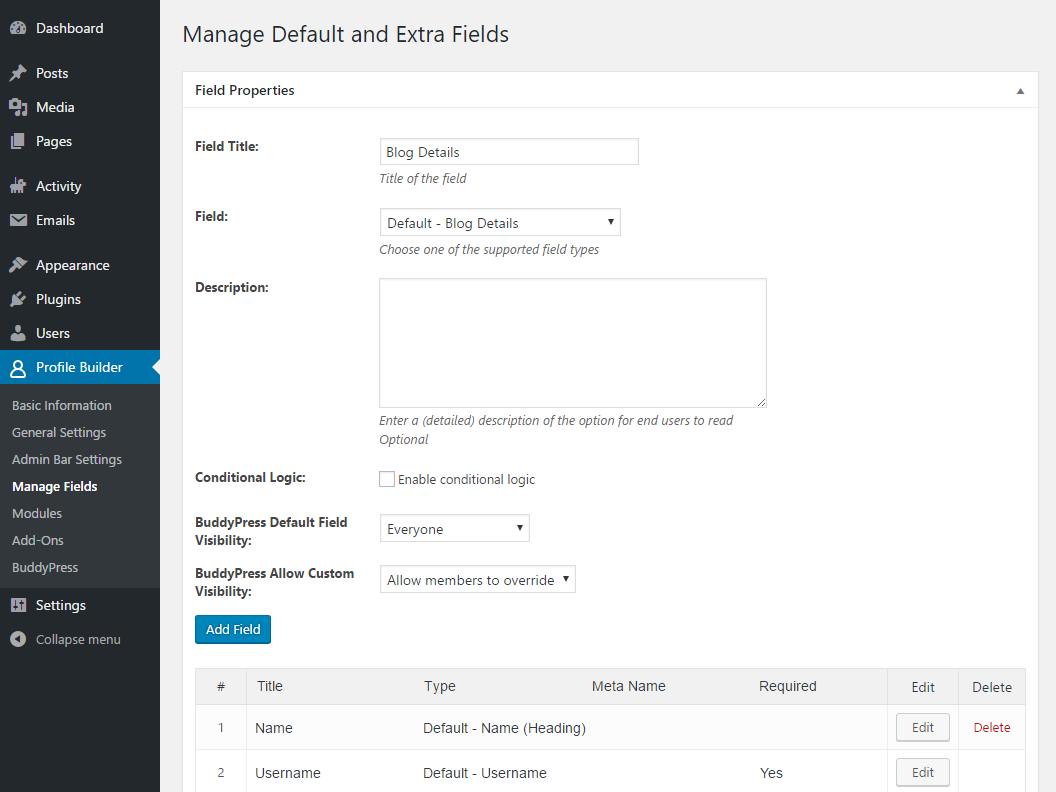Image resolution: width=1056 pixels, height=792 pixels.
Task: Click the Pages icon in sidebar
Action: 18,141
